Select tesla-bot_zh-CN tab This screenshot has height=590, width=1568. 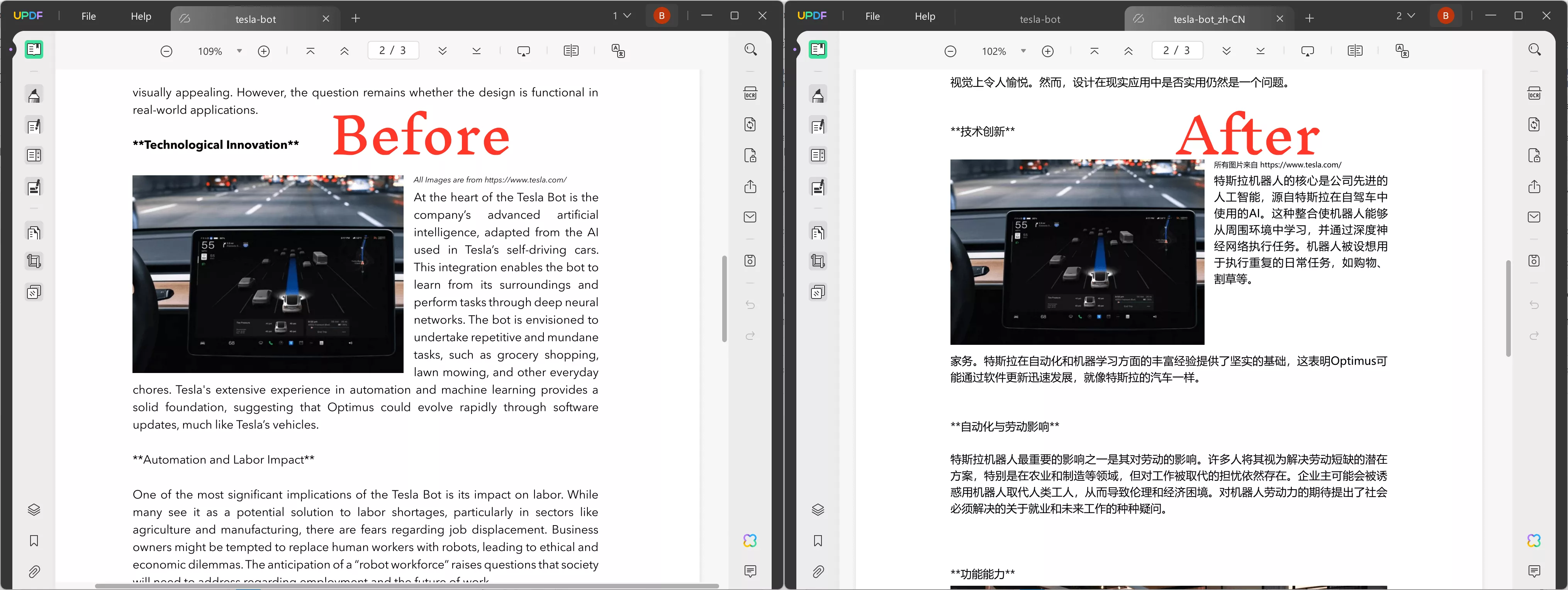click(x=1209, y=19)
